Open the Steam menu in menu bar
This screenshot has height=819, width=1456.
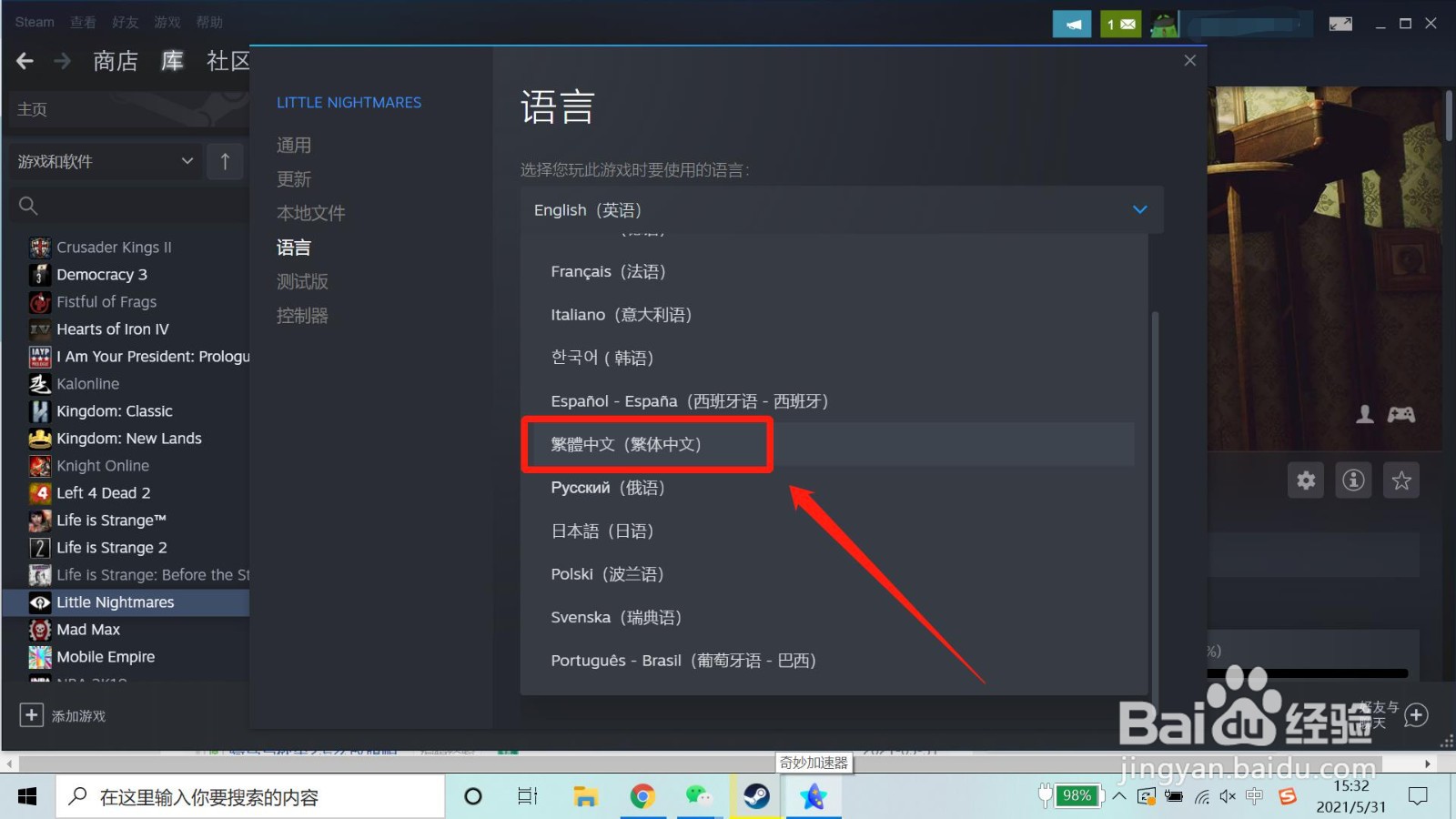pos(35,22)
